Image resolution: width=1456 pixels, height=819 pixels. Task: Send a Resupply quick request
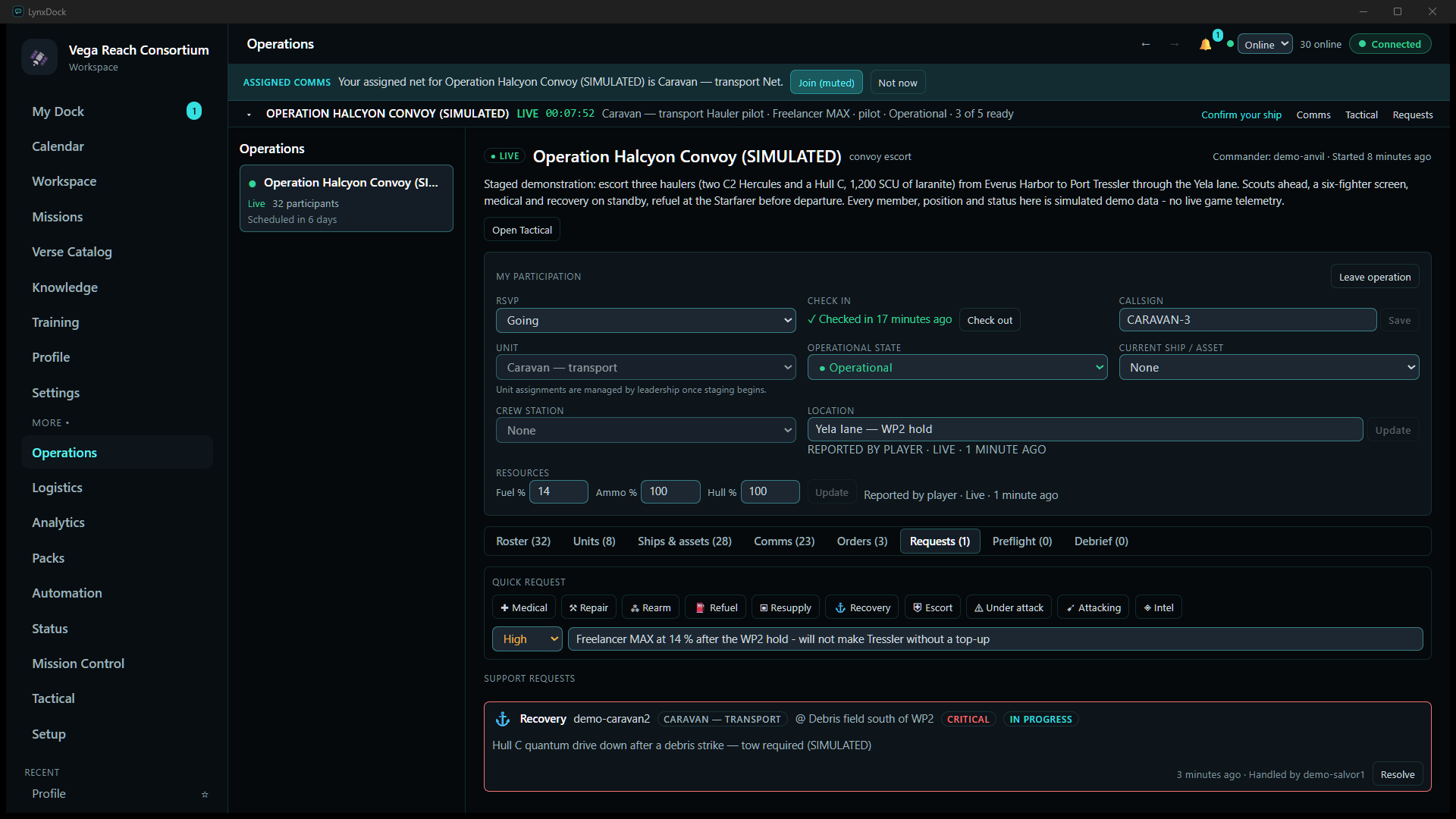pyautogui.click(x=786, y=607)
